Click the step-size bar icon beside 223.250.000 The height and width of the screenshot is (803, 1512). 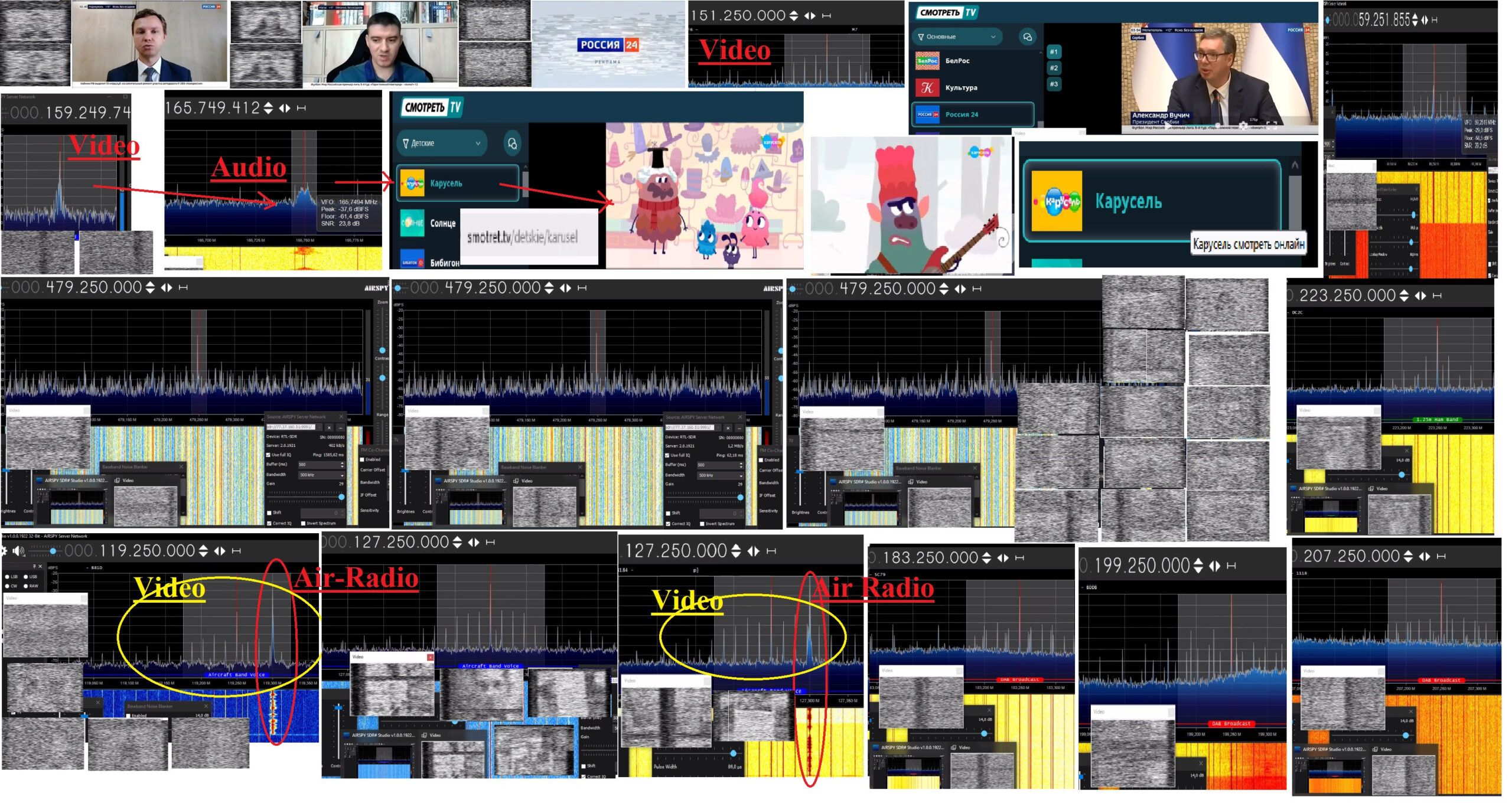click(1437, 296)
